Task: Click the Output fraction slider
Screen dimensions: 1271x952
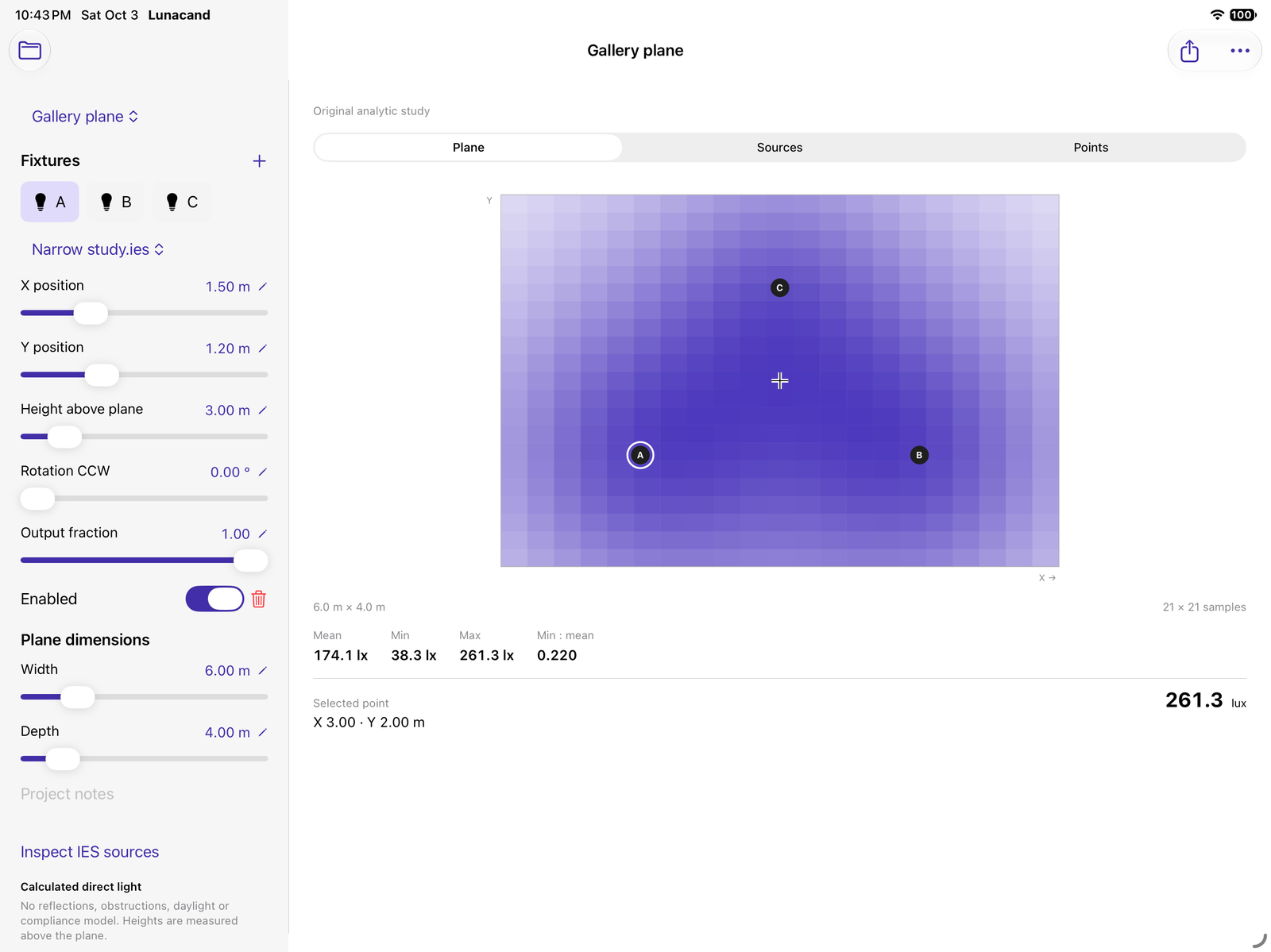Action: [x=144, y=561]
